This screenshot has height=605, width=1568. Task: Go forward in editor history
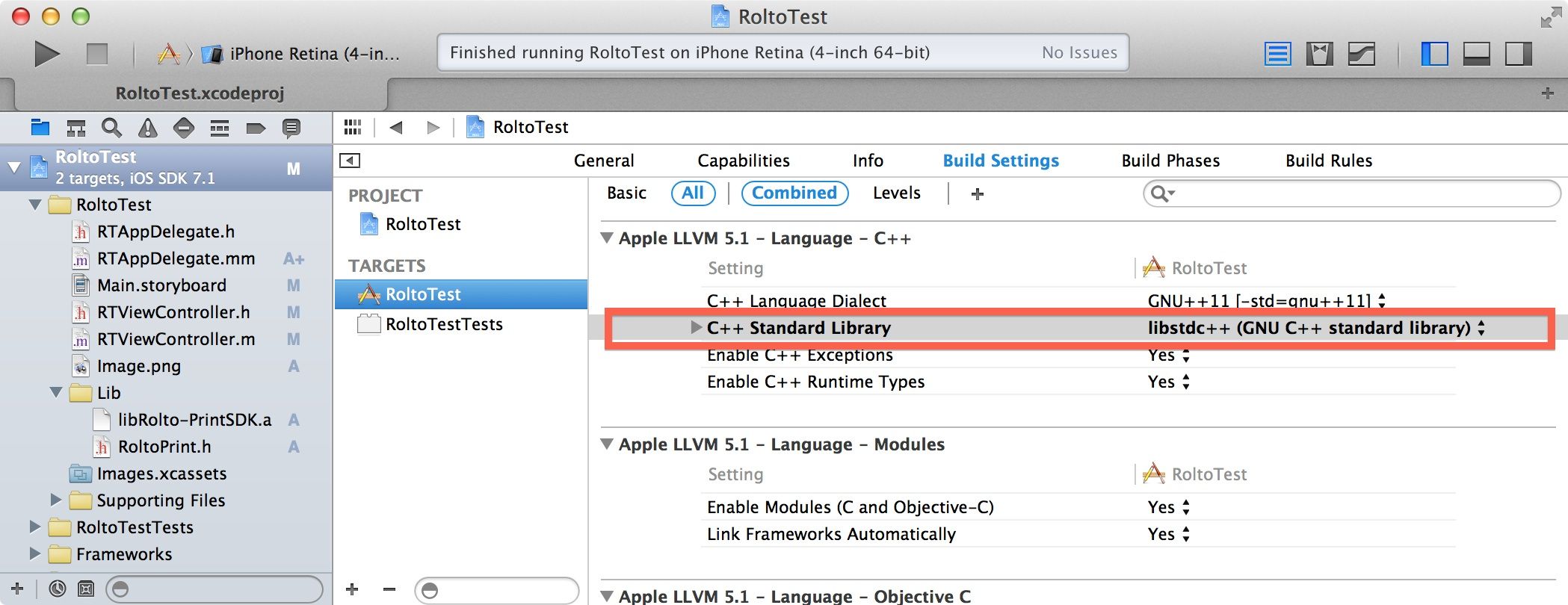pyautogui.click(x=433, y=127)
